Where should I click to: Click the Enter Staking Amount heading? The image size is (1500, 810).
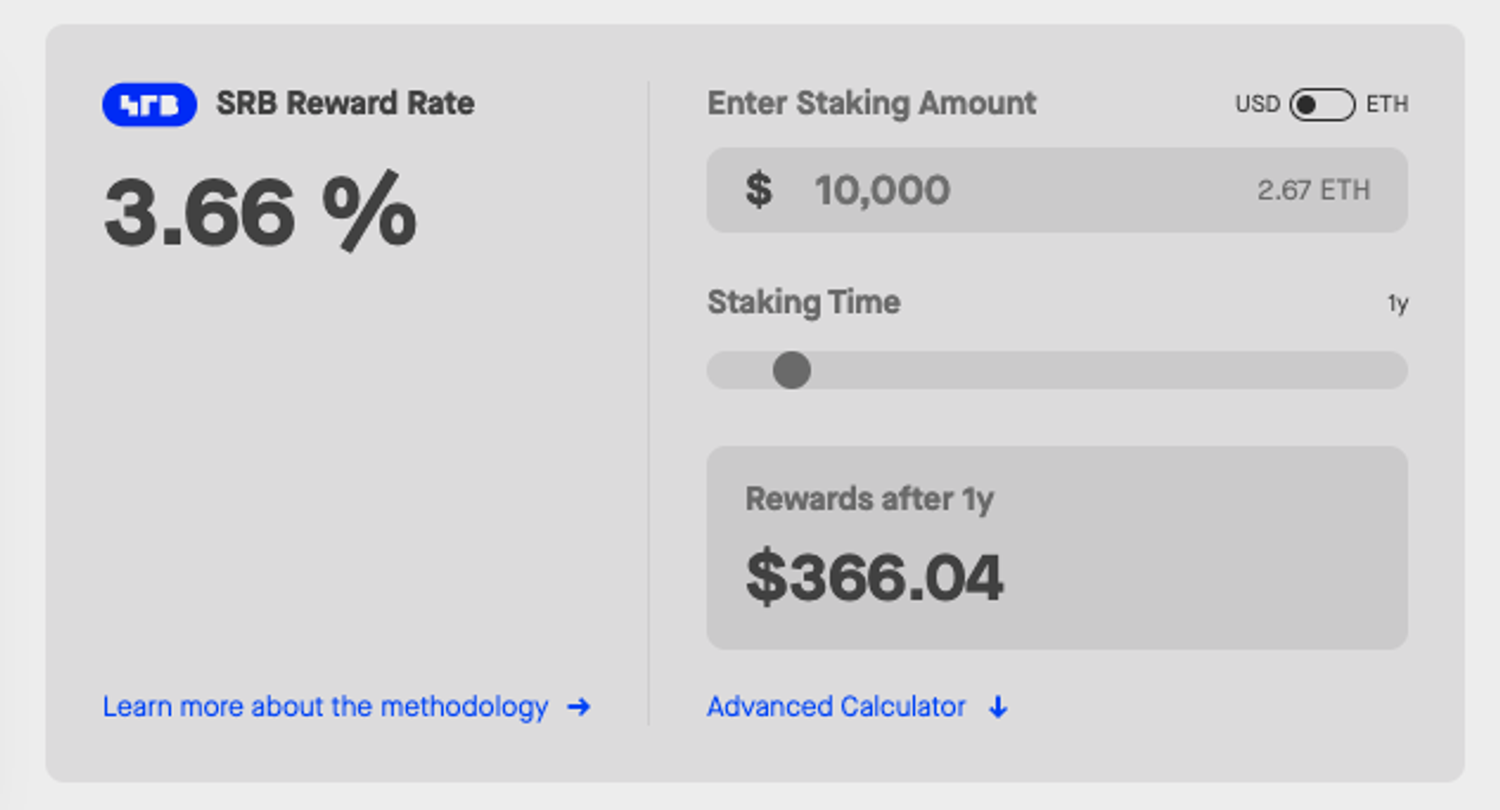click(x=872, y=103)
